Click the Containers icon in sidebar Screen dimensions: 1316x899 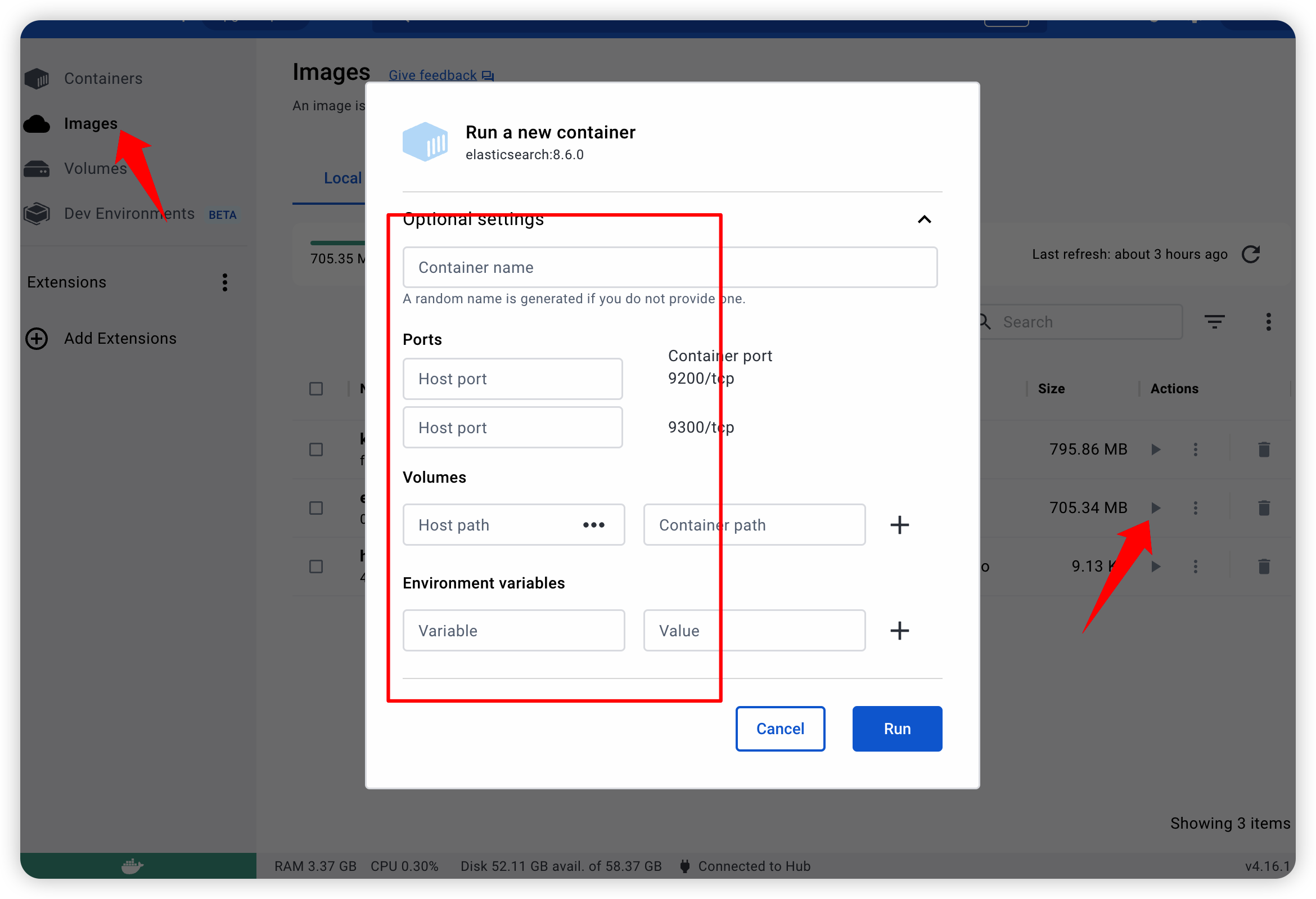tap(37, 78)
